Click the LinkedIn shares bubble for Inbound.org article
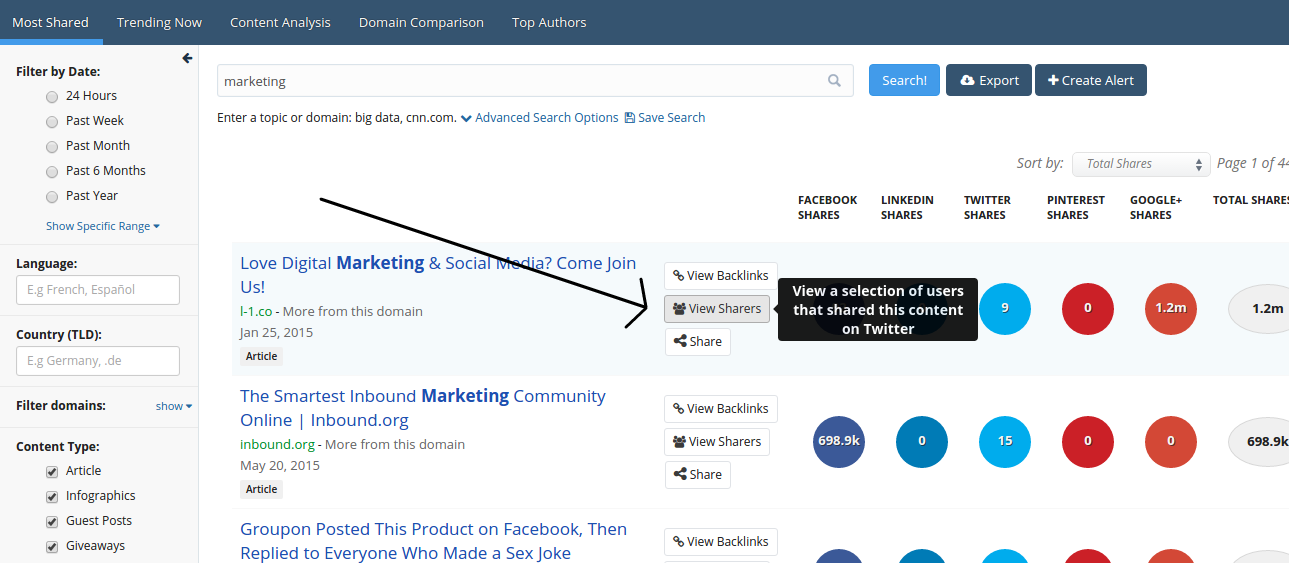The height and width of the screenshot is (563, 1289). (922, 441)
